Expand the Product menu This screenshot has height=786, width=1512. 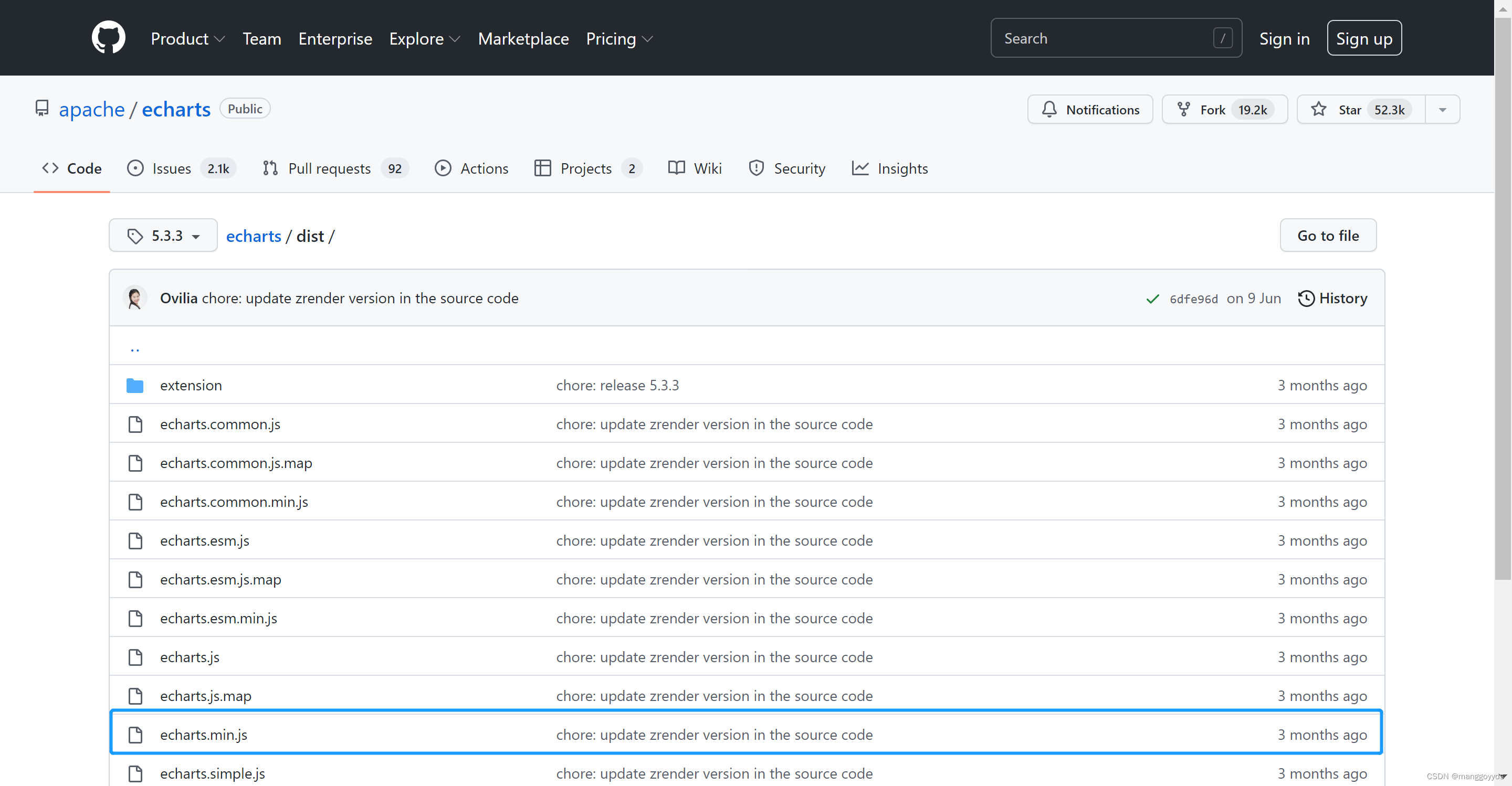tap(188, 39)
